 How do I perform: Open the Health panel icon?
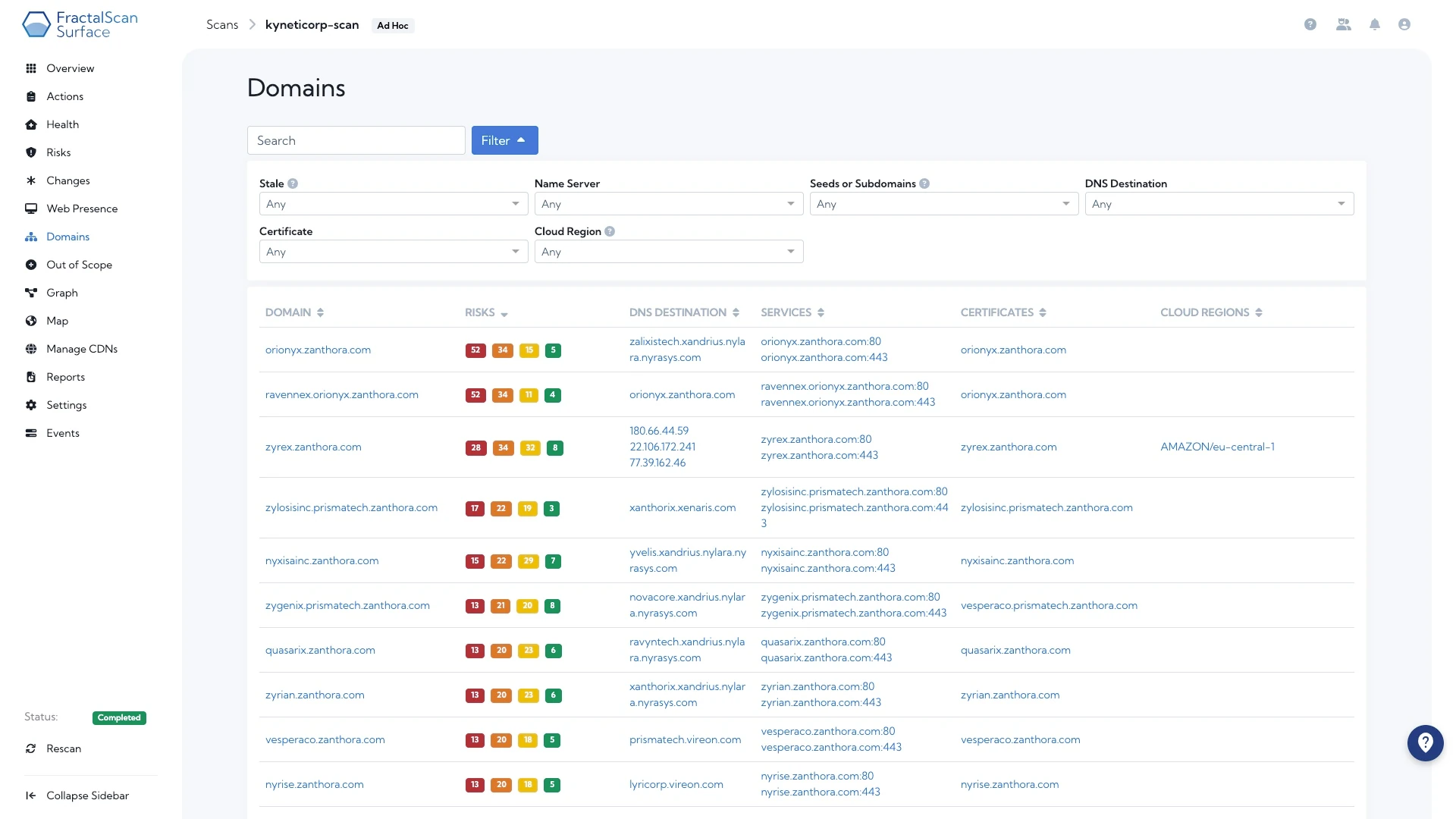click(32, 124)
